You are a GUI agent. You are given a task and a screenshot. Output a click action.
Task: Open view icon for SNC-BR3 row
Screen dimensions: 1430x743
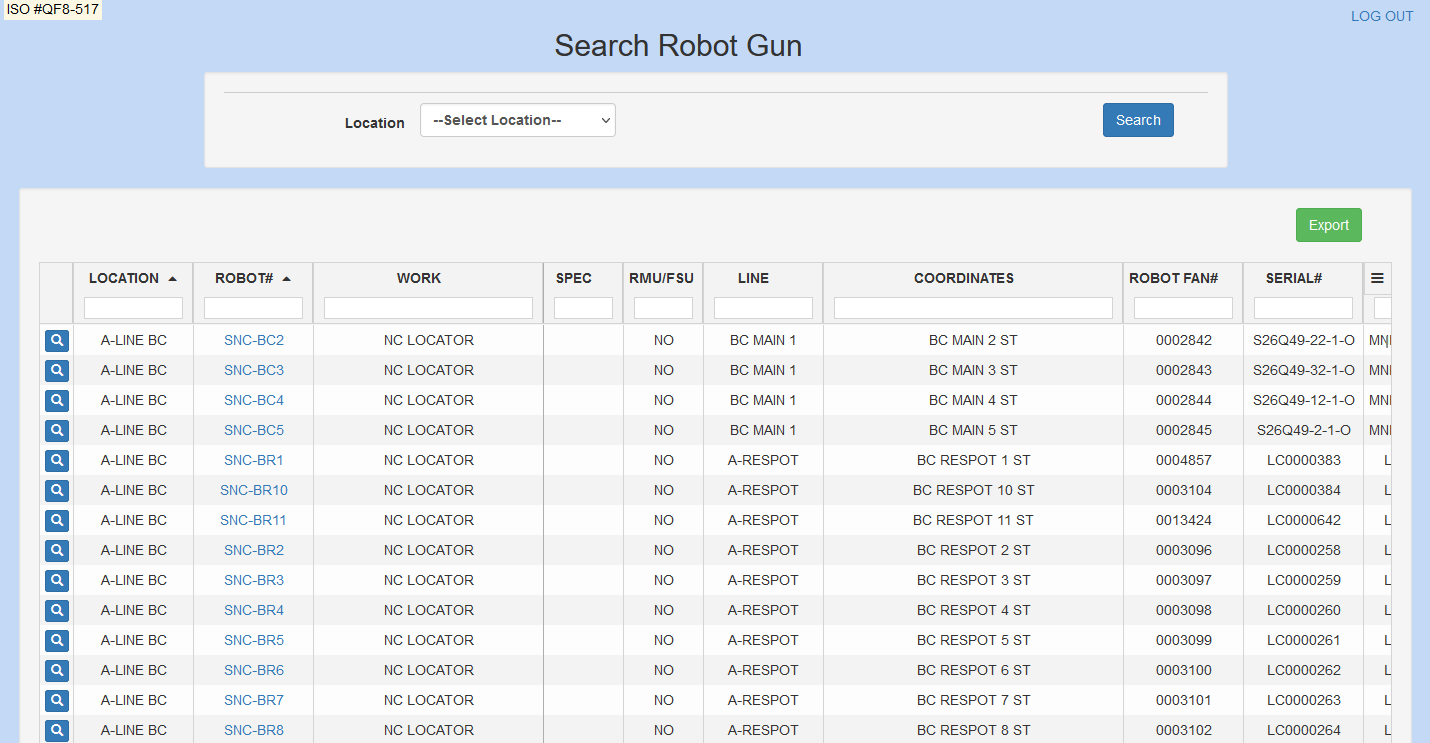pyautogui.click(x=57, y=581)
